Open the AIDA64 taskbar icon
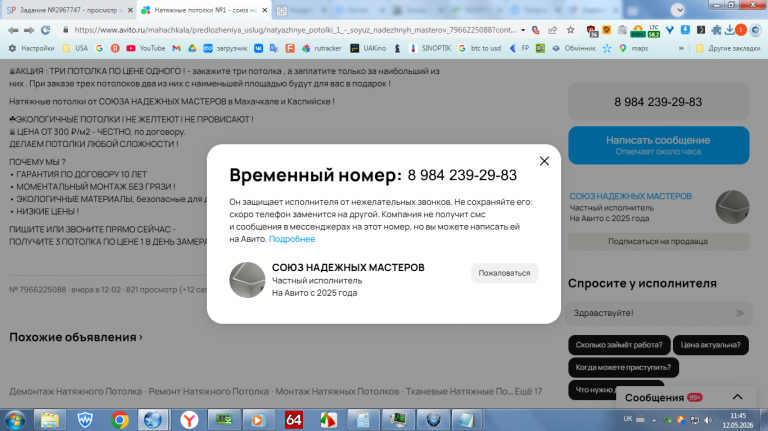 (293, 420)
